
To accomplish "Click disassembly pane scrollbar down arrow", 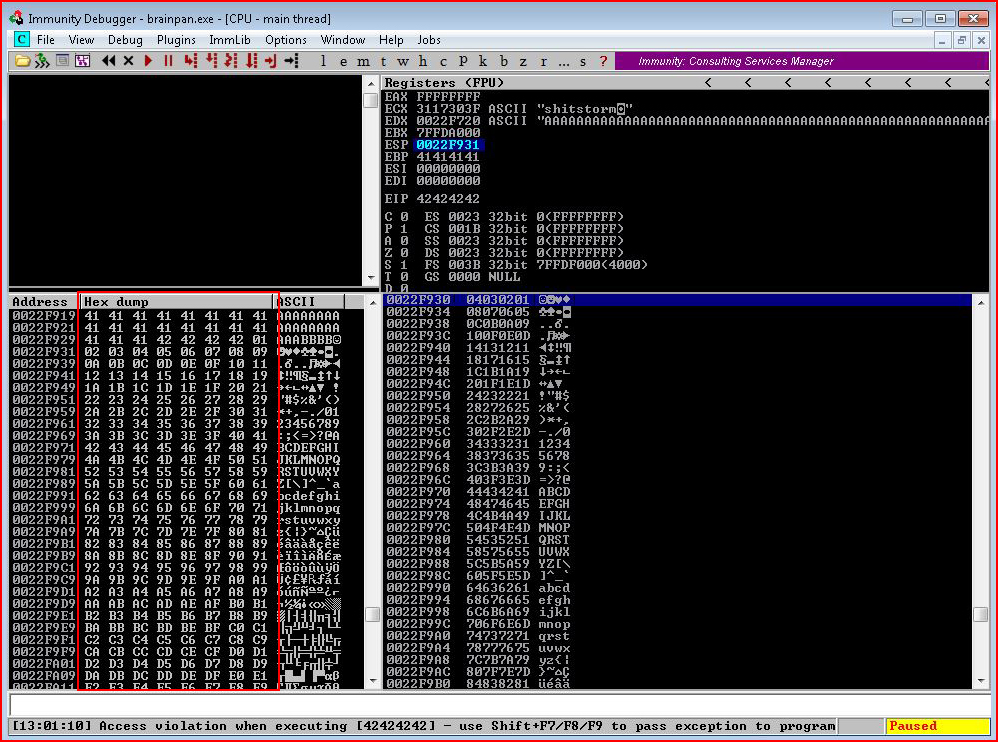I will pos(371,278).
